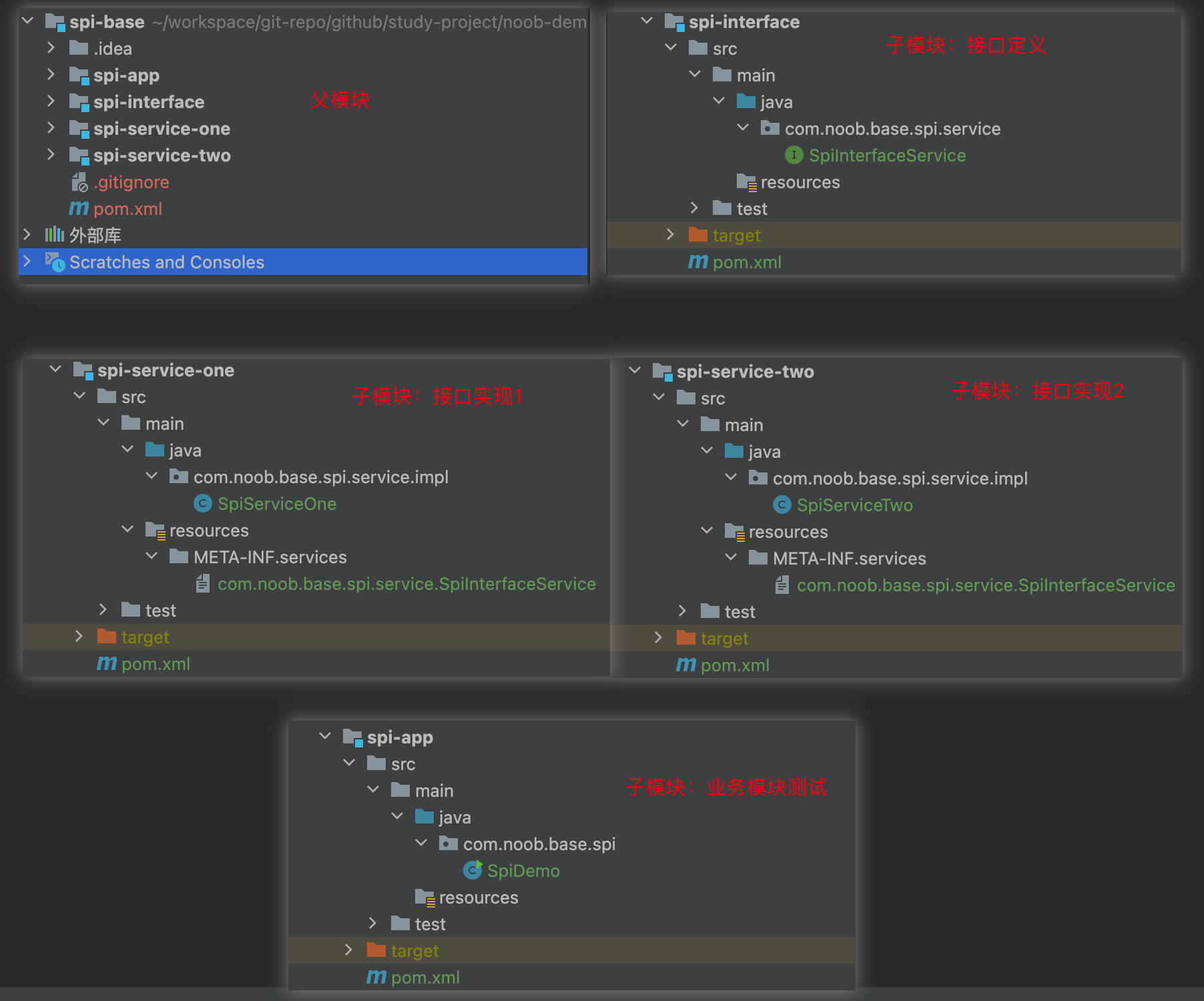Collapse the spi-base root node
The height and width of the screenshot is (1001, 1204).
(x=27, y=21)
